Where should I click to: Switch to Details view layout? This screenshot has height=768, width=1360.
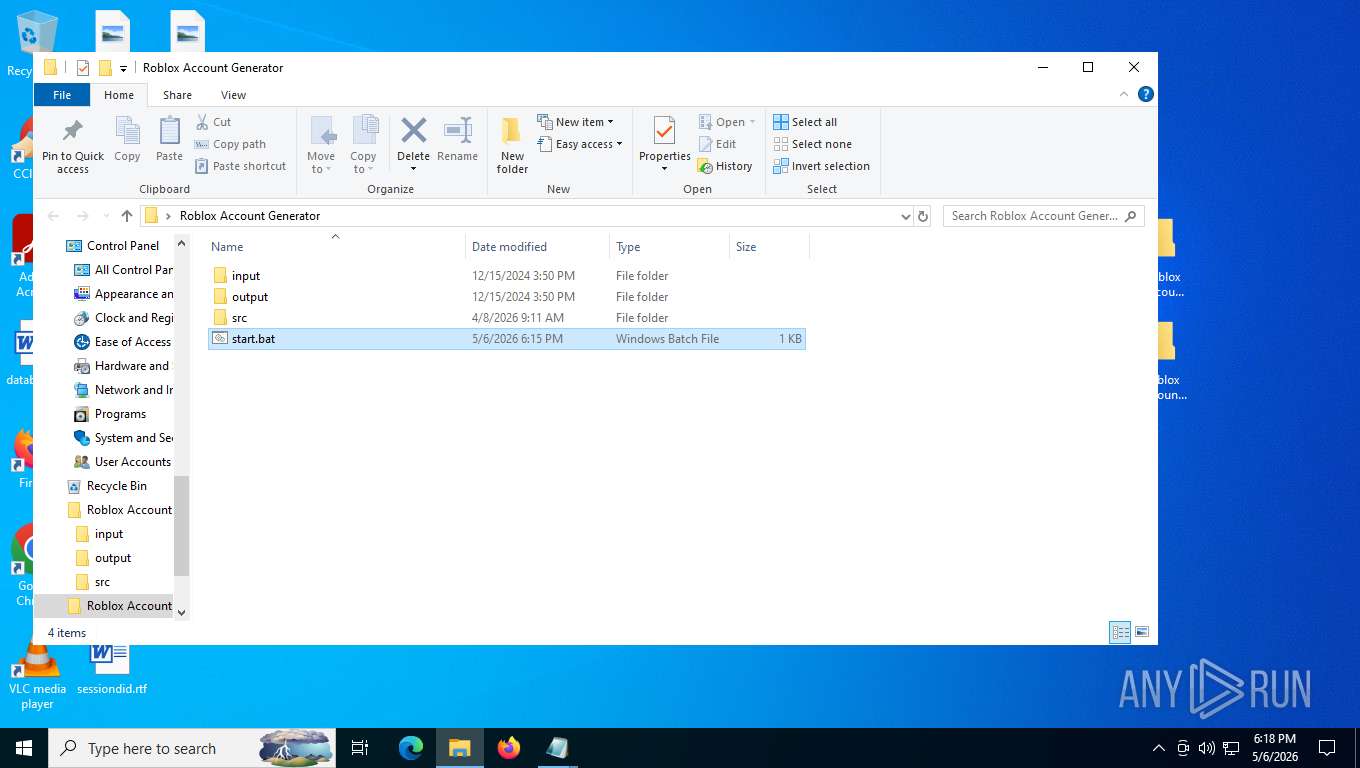click(x=1120, y=632)
